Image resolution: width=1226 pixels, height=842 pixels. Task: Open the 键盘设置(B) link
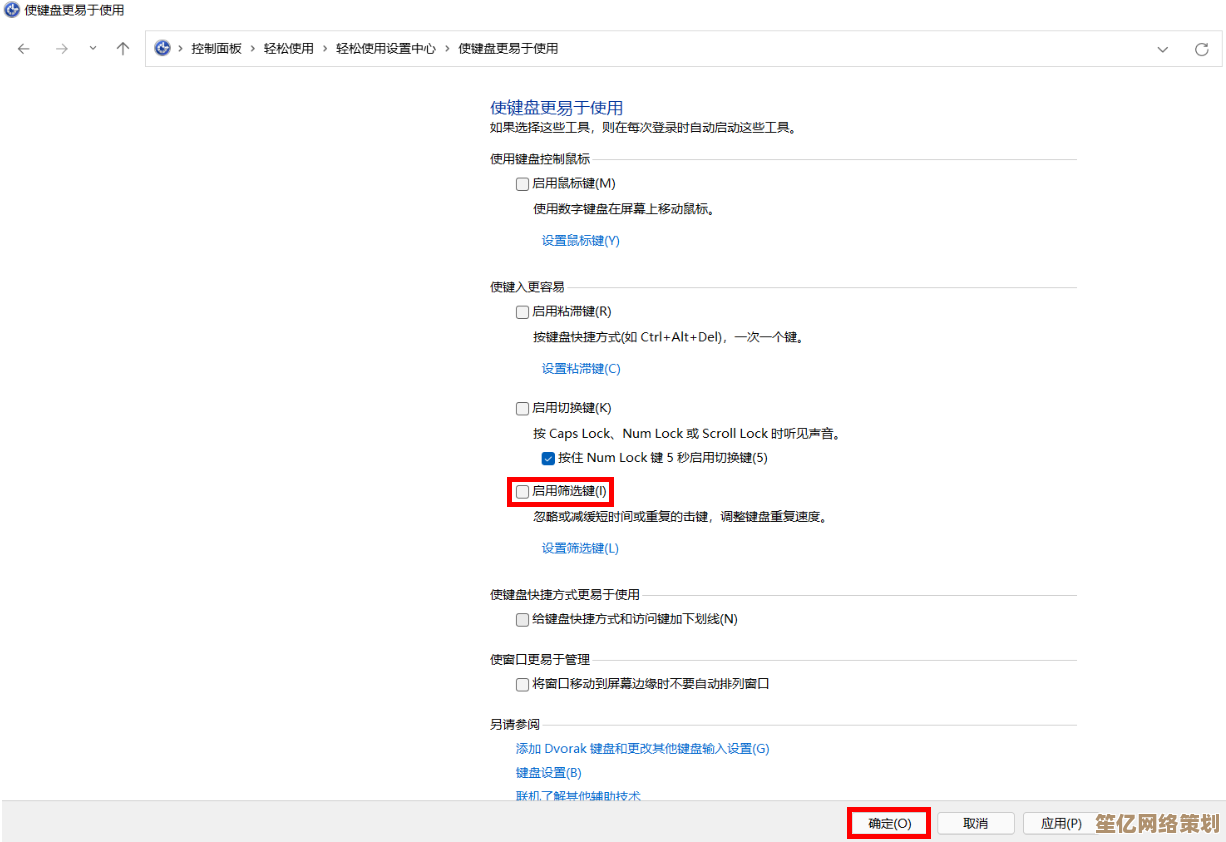click(548, 773)
